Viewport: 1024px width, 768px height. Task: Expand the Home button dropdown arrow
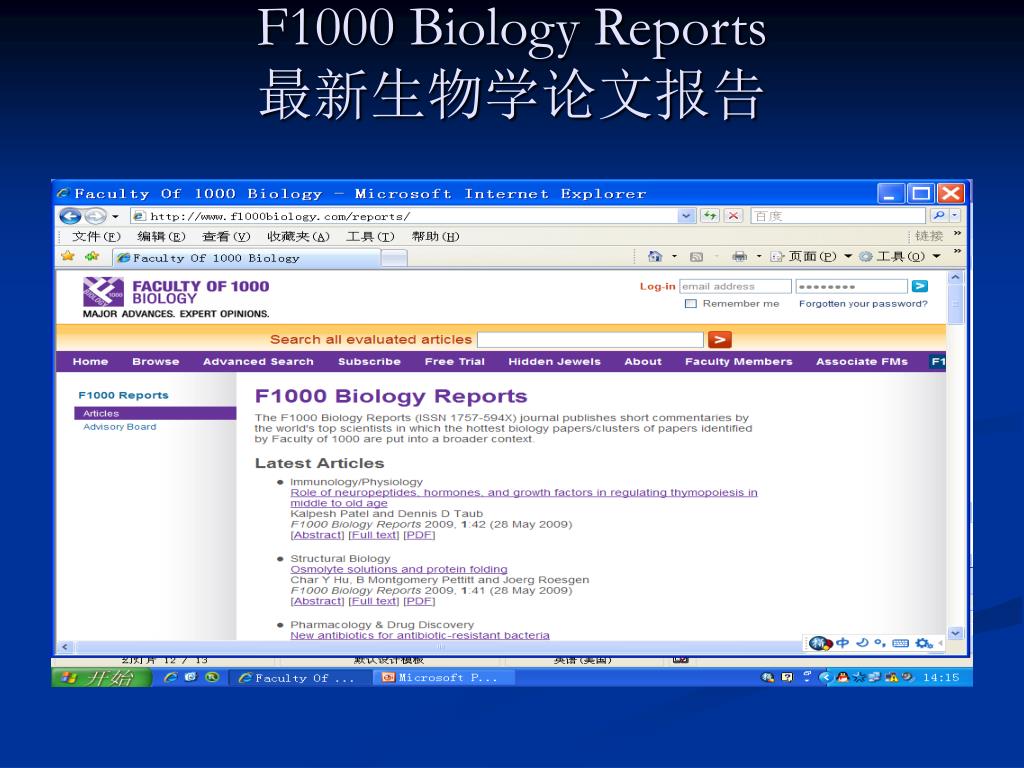(675, 257)
